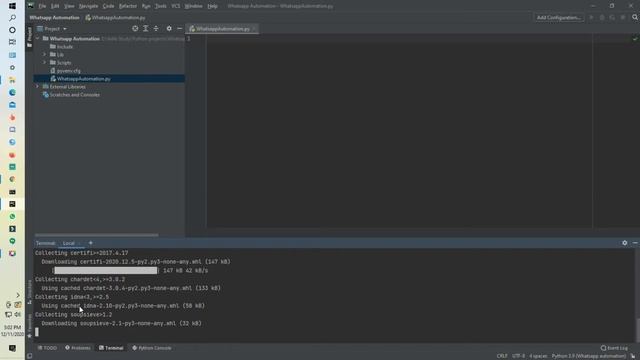Screen dimensions: 640x360
Task: Open the Tools menu
Action: pos(161,6)
